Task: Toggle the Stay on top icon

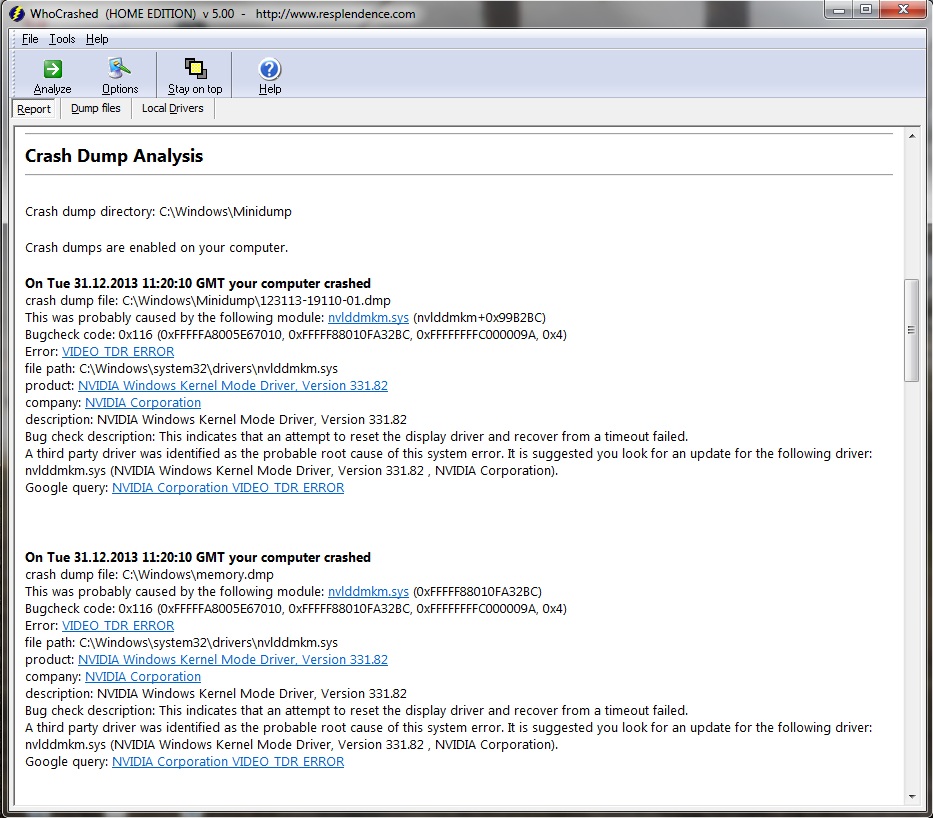Action: (x=195, y=68)
